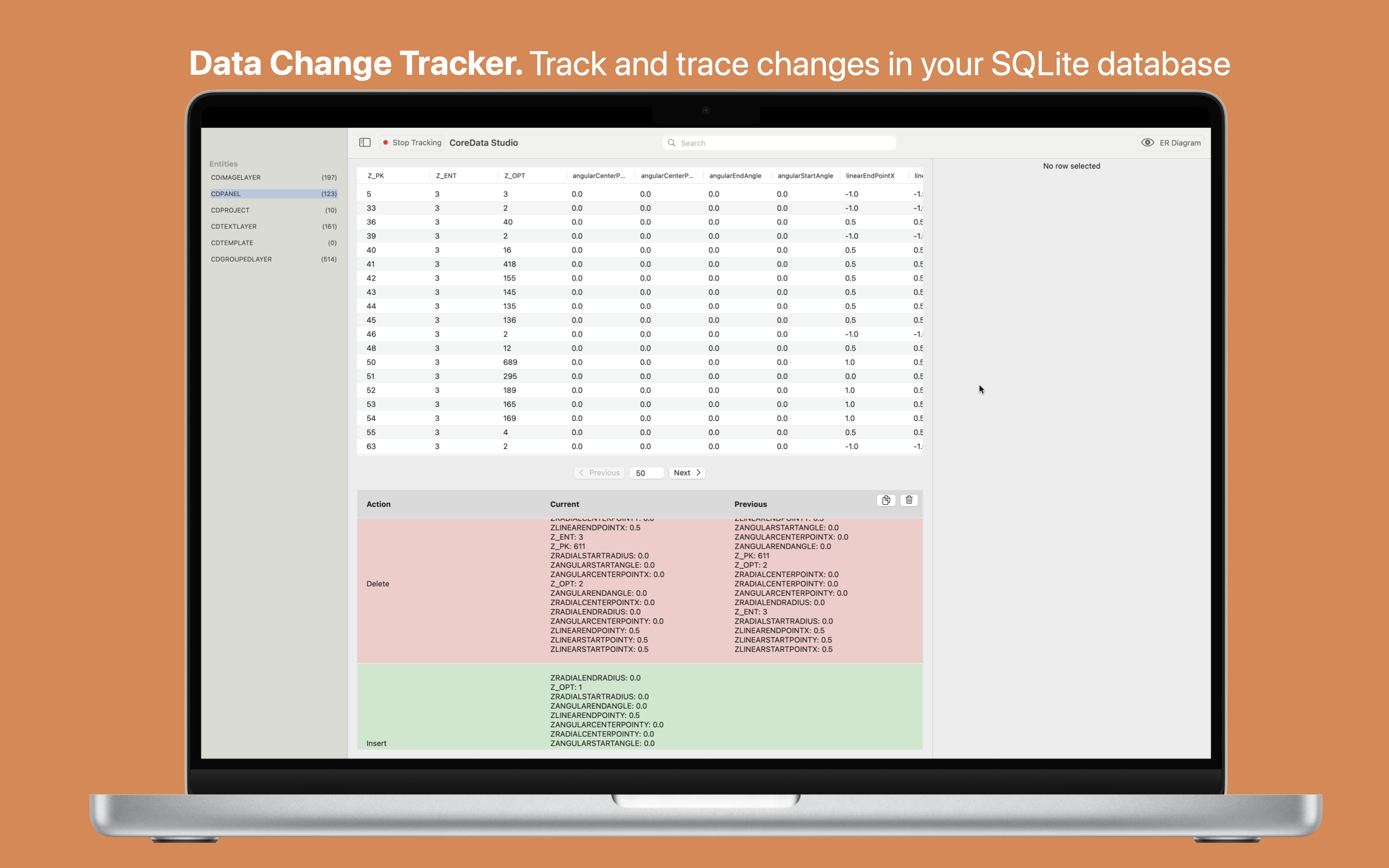The width and height of the screenshot is (1389, 868).
Task: Click the sidebar toggle/expand icon top-left
Action: point(365,142)
